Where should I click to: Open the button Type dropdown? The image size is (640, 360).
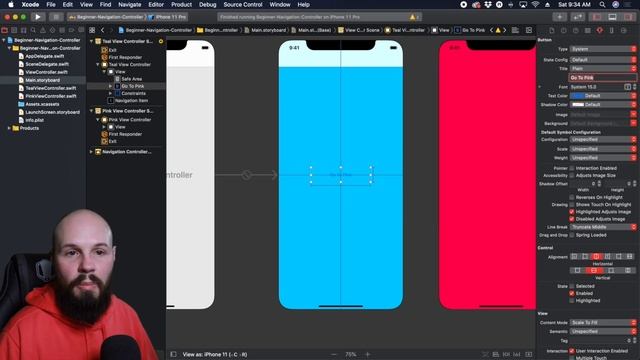(603, 49)
